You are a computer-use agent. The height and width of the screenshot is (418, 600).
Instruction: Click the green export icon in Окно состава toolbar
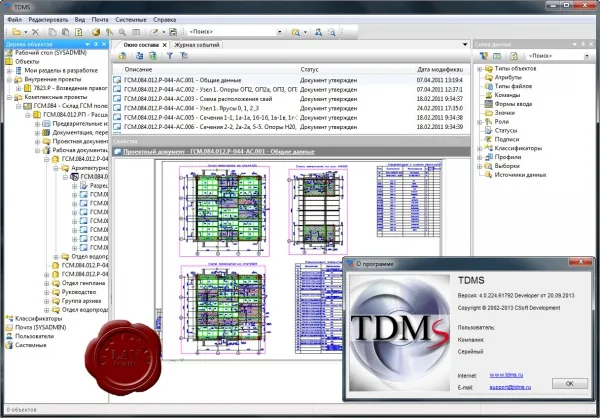pos(153,56)
